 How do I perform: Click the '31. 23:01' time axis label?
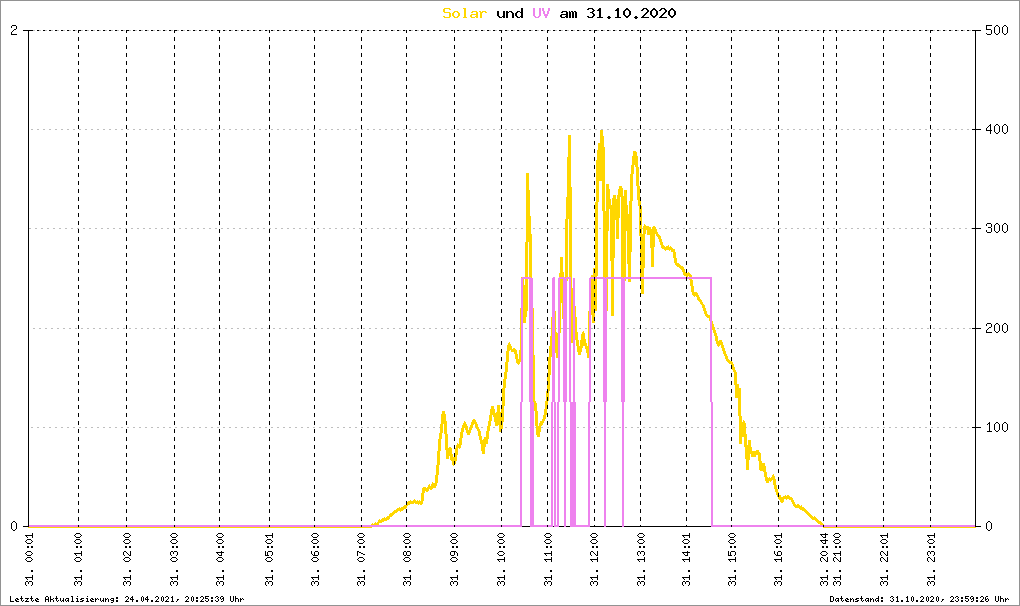click(931, 560)
